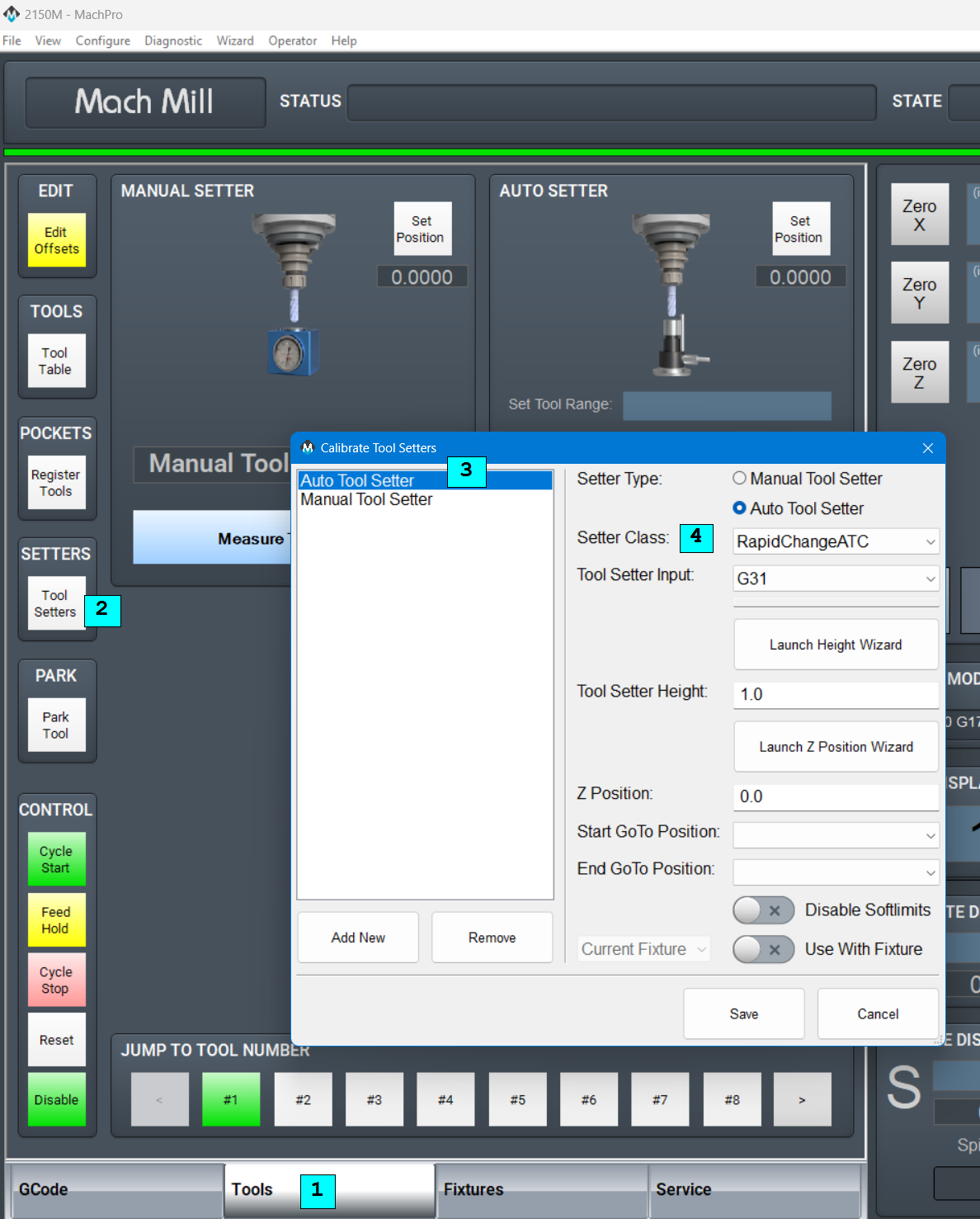Viewport: 980px width, 1219px height.
Task: Save the tool setter calibration
Action: pos(744,1013)
